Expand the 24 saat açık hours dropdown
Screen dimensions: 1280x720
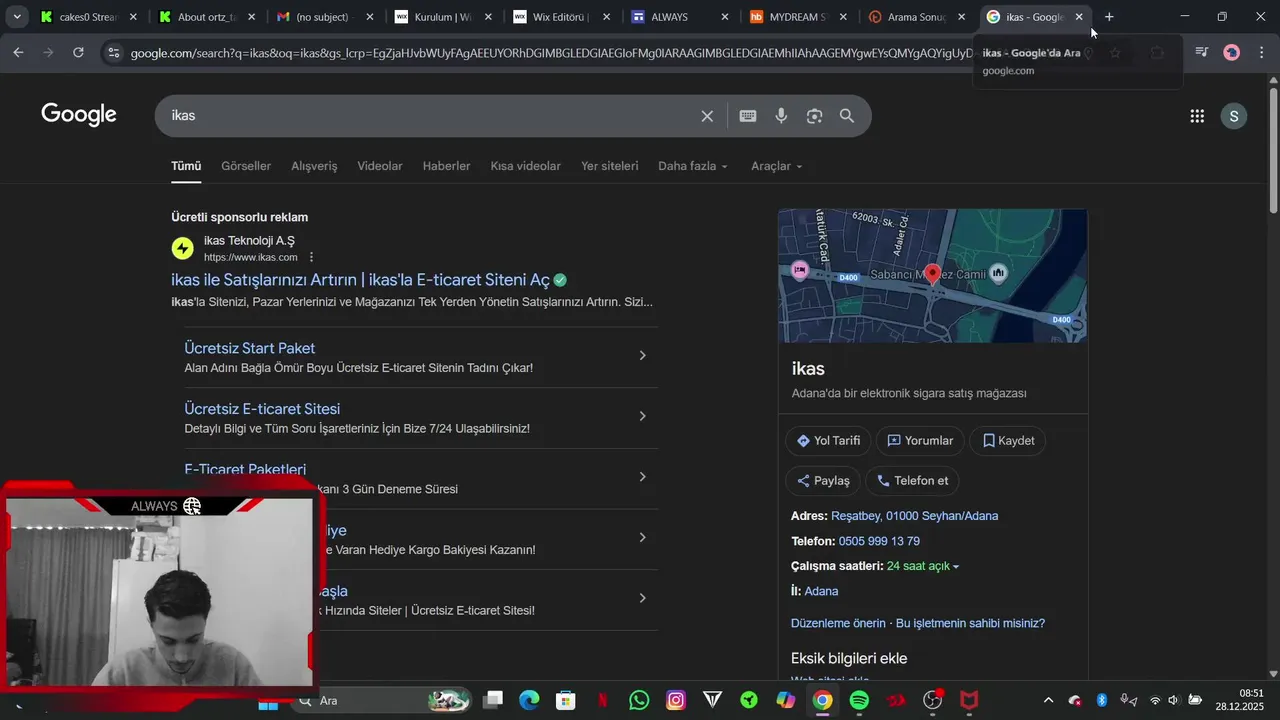[923, 566]
